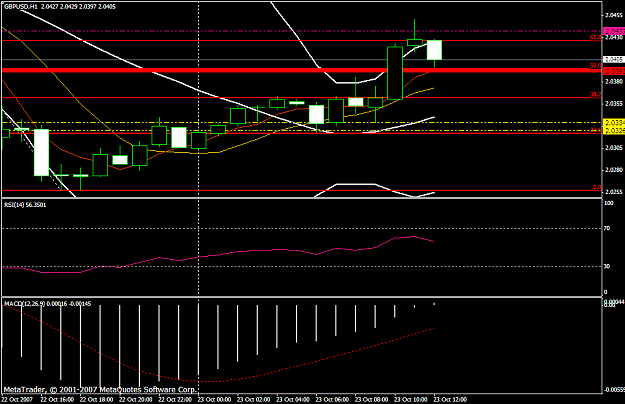Click the magenta 2.0437 price tag
Viewport: 625px width, 404px height.
pos(614,31)
